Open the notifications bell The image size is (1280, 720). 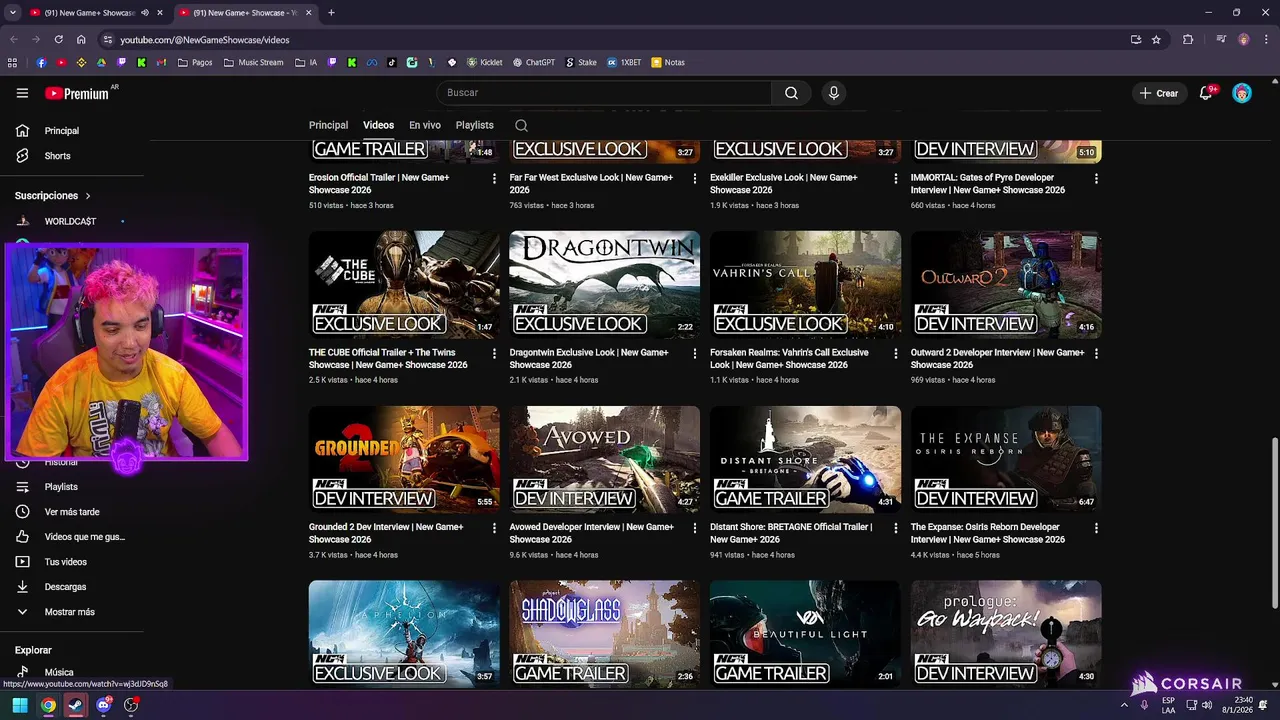[x=1206, y=93]
